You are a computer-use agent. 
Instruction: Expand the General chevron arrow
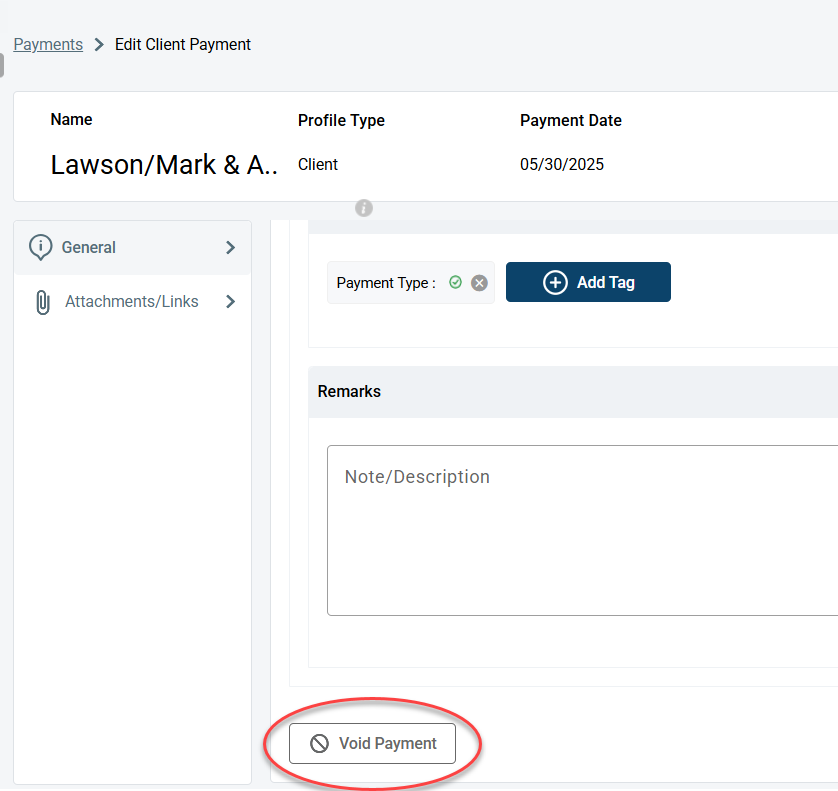pyautogui.click(x=230, y=247)
